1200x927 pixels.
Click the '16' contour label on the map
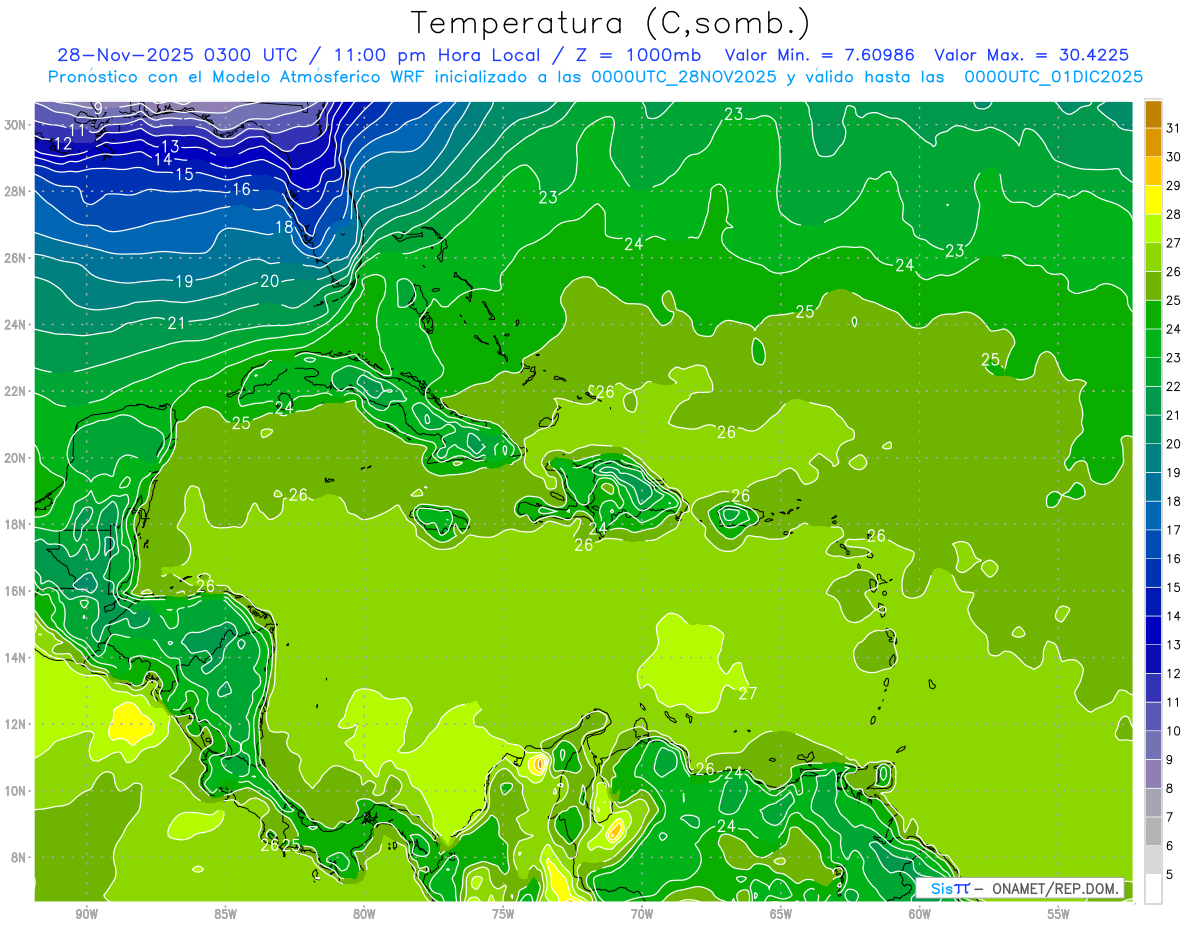(x=242, y=189)
